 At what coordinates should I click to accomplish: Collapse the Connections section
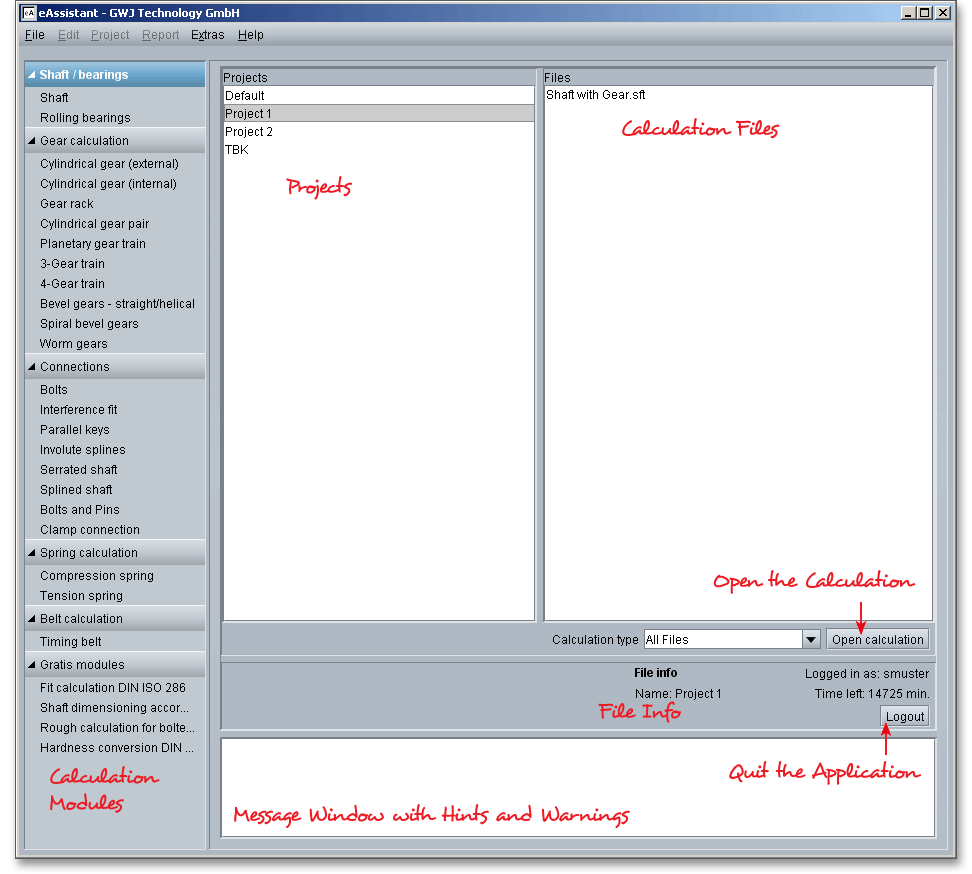click(x=32, y=367)
